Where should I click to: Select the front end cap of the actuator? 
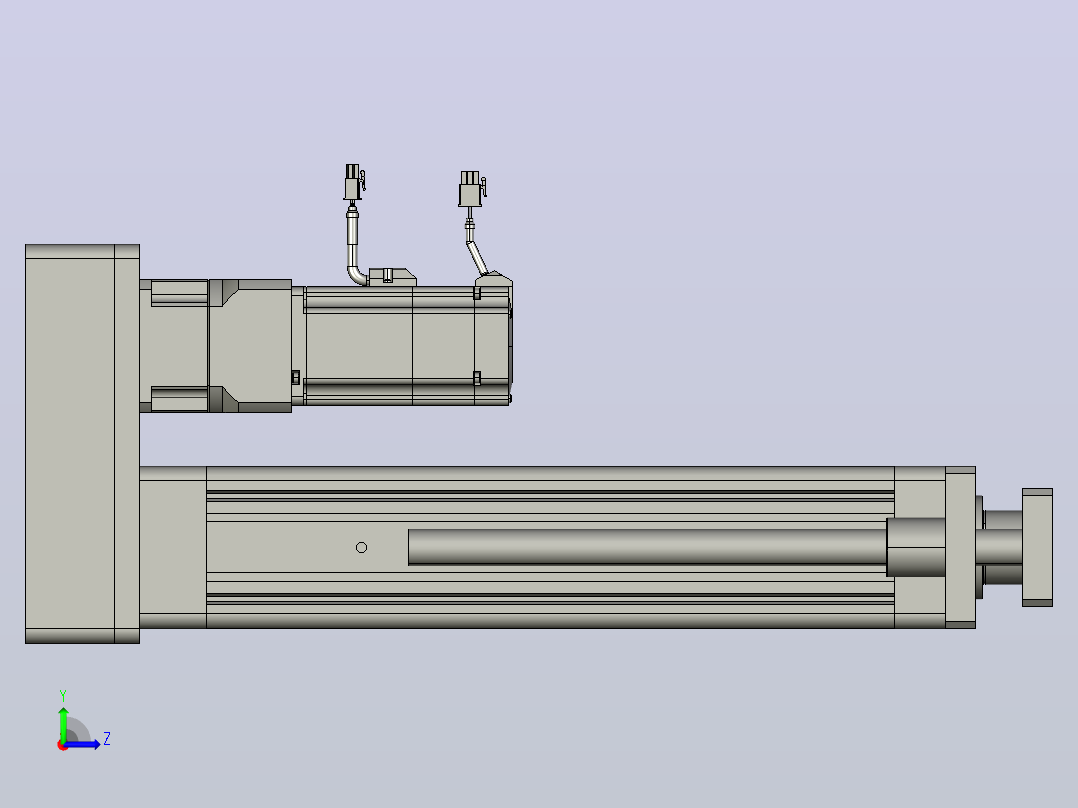(960, 547)
